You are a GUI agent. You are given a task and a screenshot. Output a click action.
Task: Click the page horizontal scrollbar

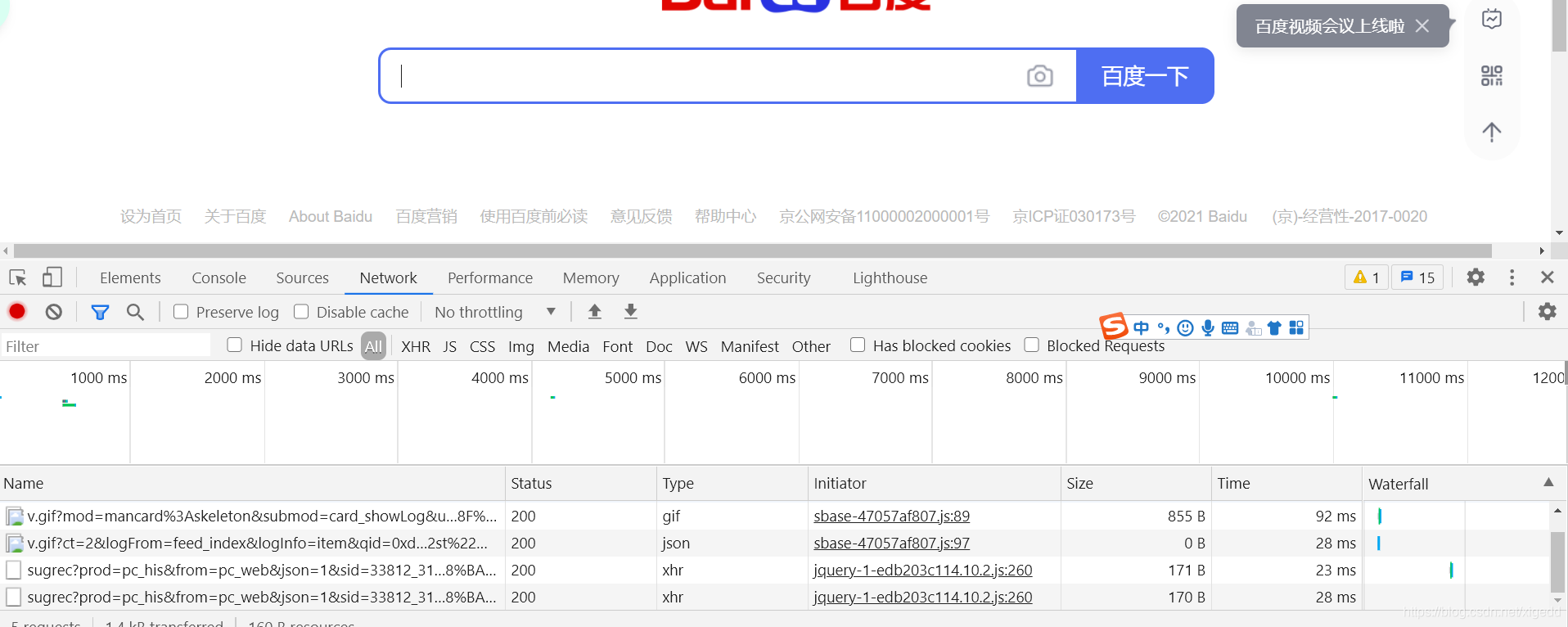point(753,250)
